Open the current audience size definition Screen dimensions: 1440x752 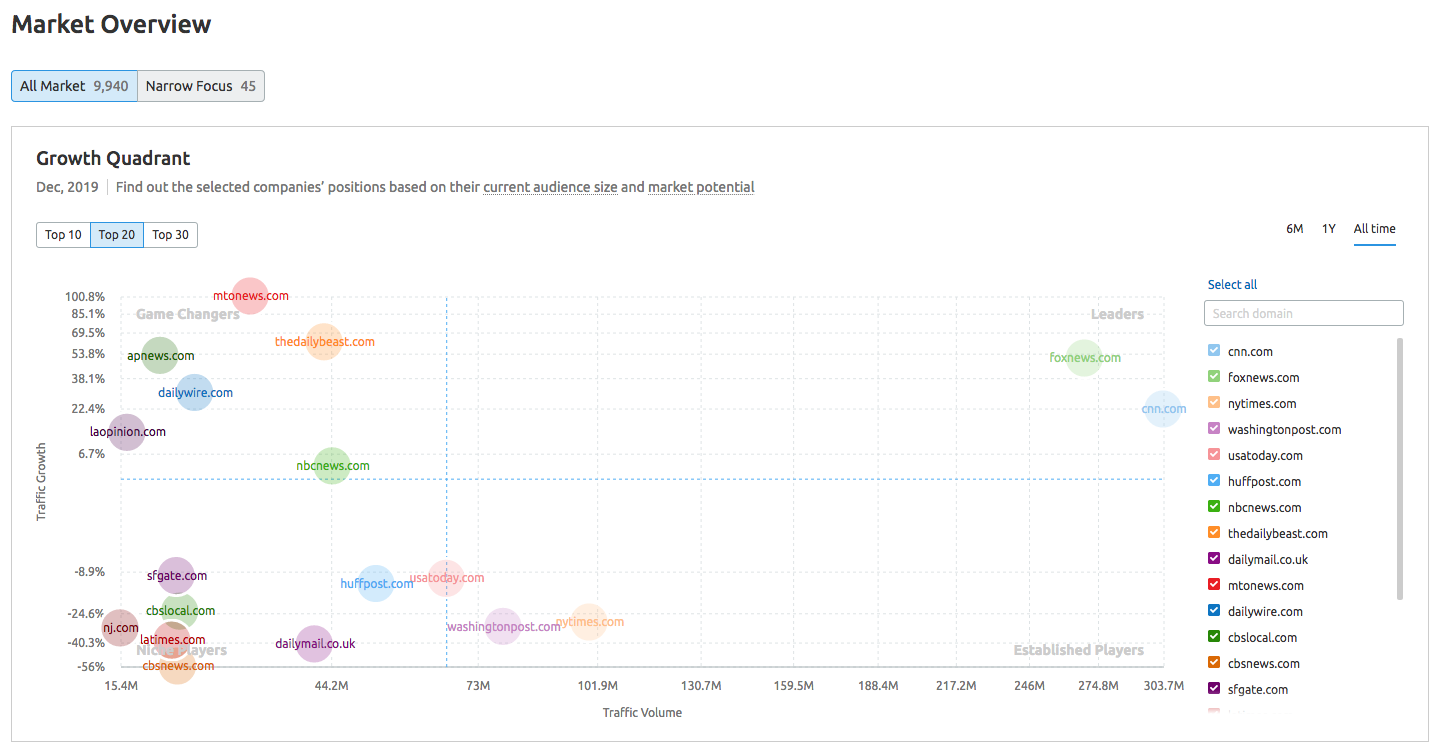(x=550, y=187)
